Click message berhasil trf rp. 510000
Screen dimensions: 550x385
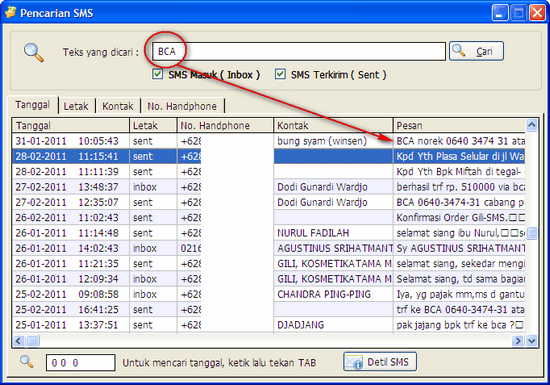coord(460,187)
